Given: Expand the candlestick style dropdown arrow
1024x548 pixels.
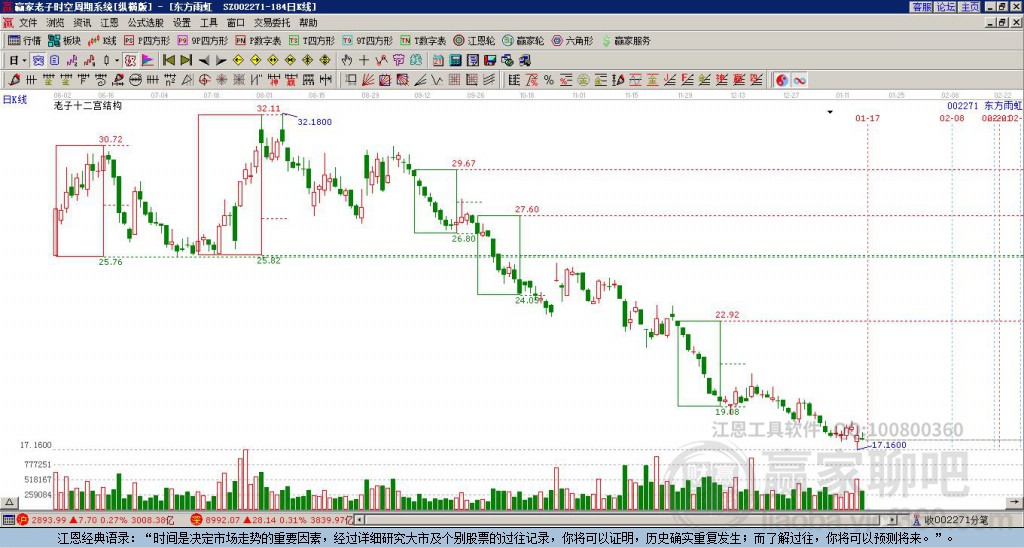Looking at the screenshot, I should (117, 61).
